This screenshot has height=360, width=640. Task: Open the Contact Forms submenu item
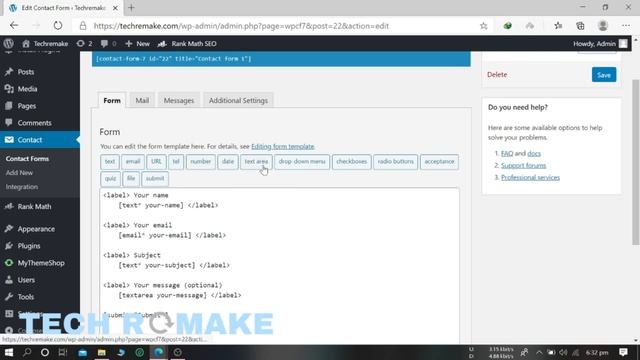click(27, 159)
